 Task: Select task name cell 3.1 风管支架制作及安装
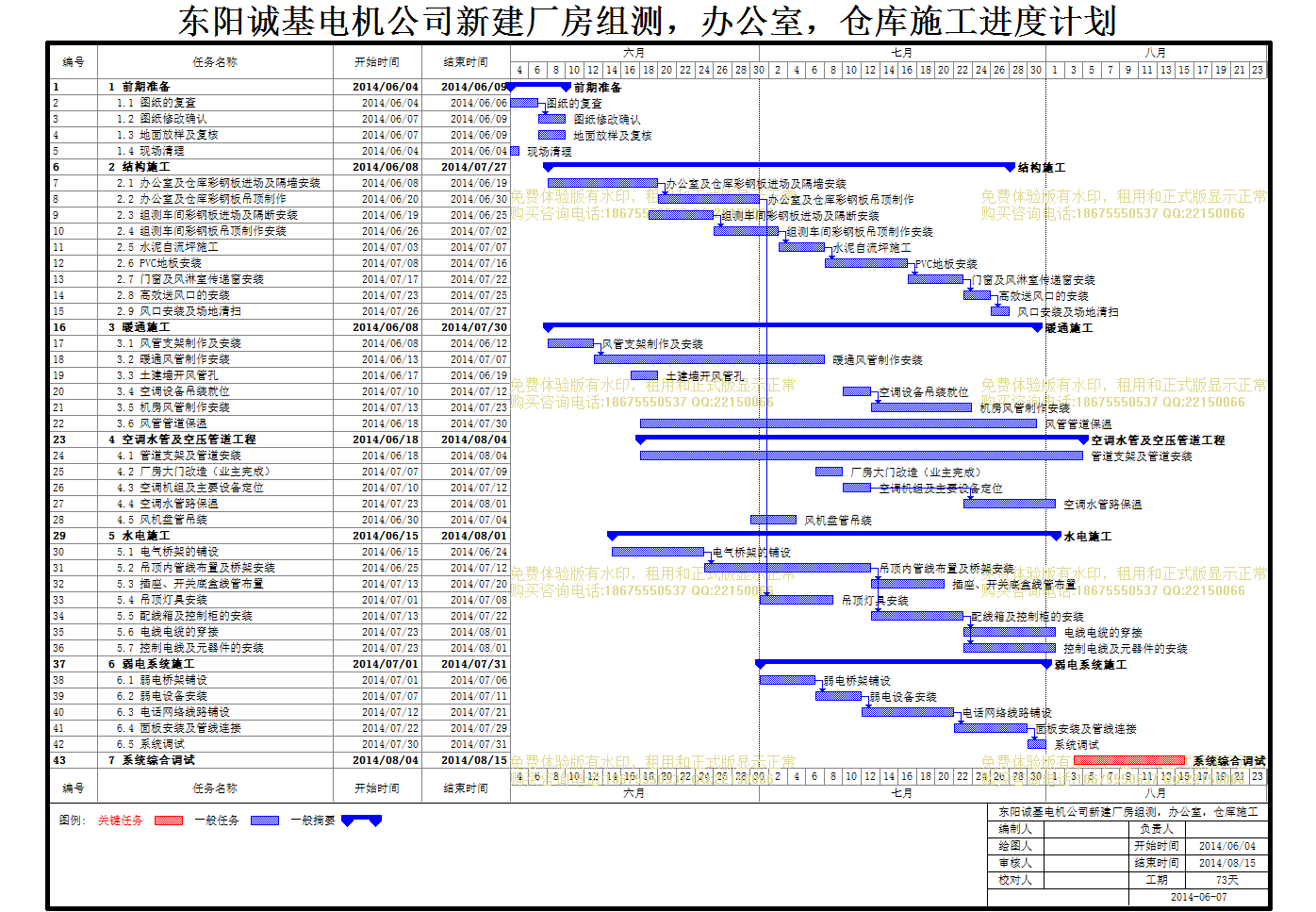point(215,343)
